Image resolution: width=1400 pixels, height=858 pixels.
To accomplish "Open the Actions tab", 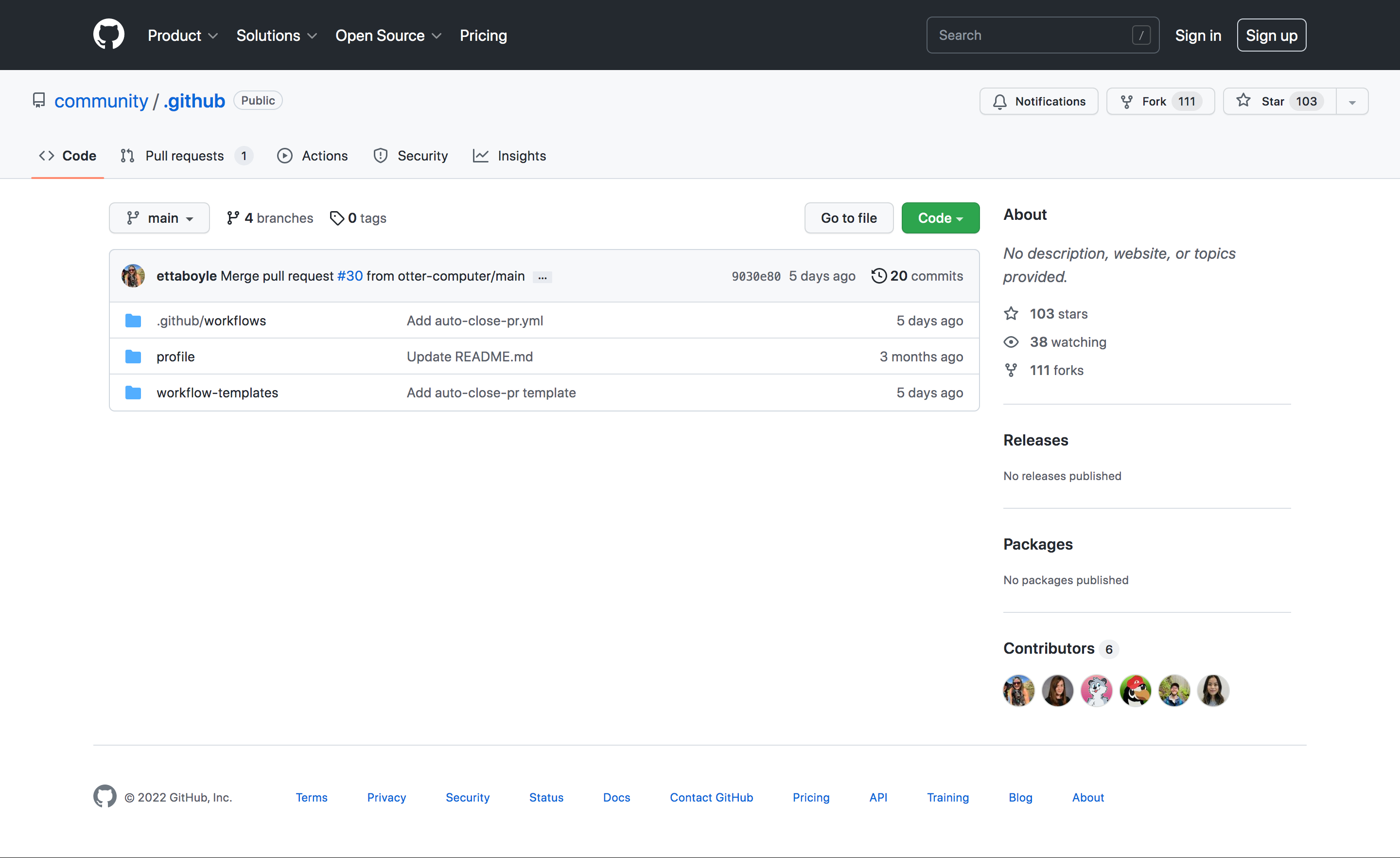I will [x=313, y=156].
